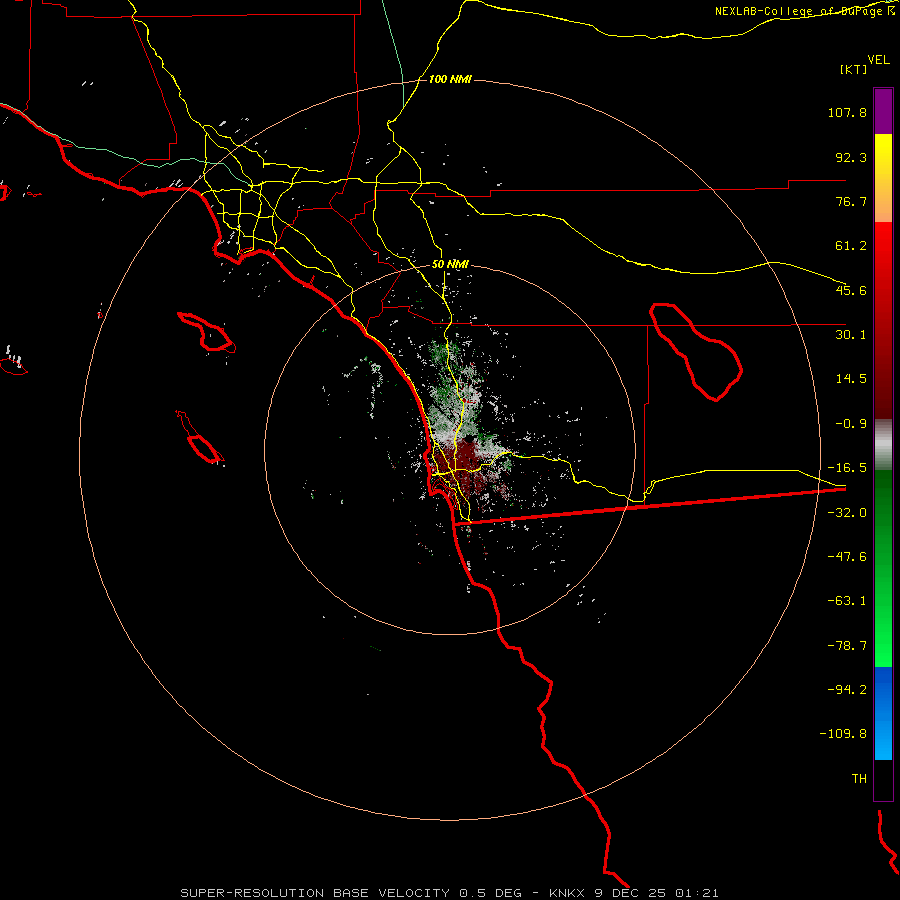The image size is (900, 900).
Task: Click the dark red outbound velocity patch near the radar
Action: pos(465,465)
